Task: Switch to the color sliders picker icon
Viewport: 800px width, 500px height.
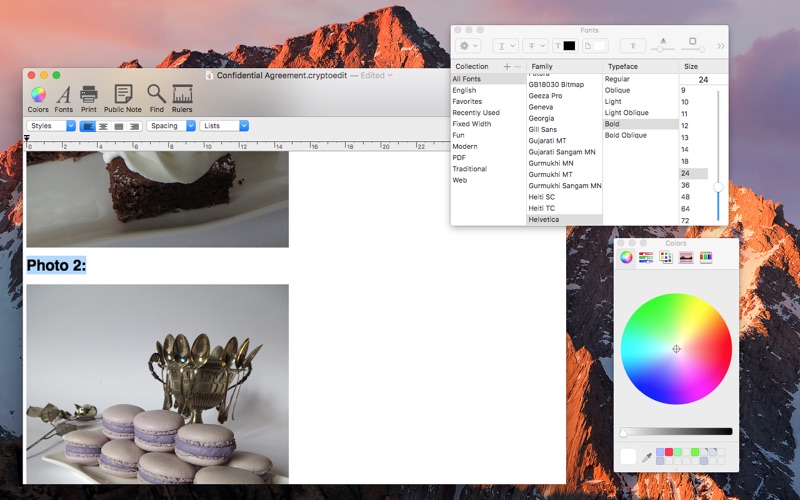Action: (x=646, y=257)
